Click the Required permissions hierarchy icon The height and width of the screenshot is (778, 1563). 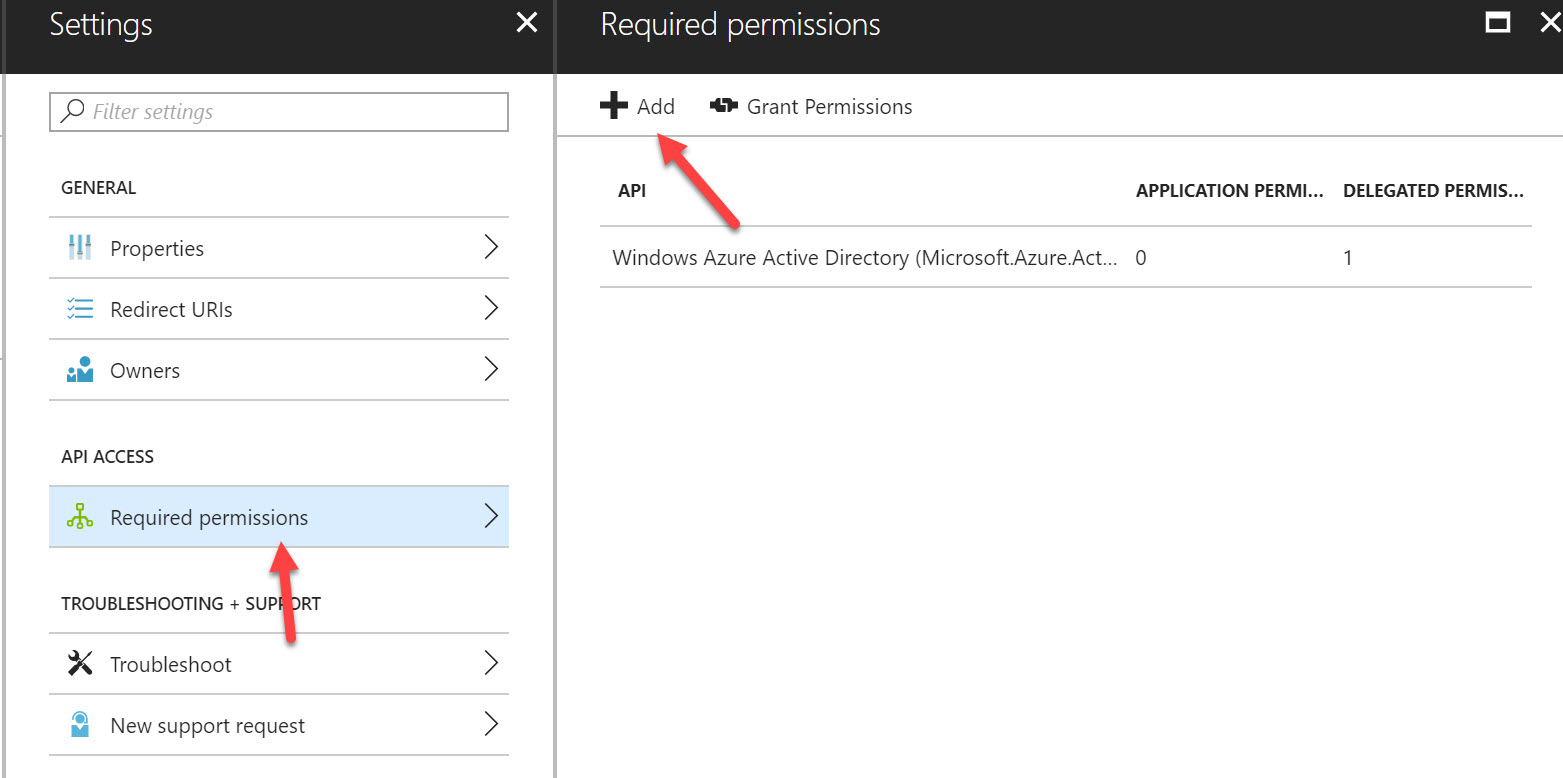[x=80, y=517]
